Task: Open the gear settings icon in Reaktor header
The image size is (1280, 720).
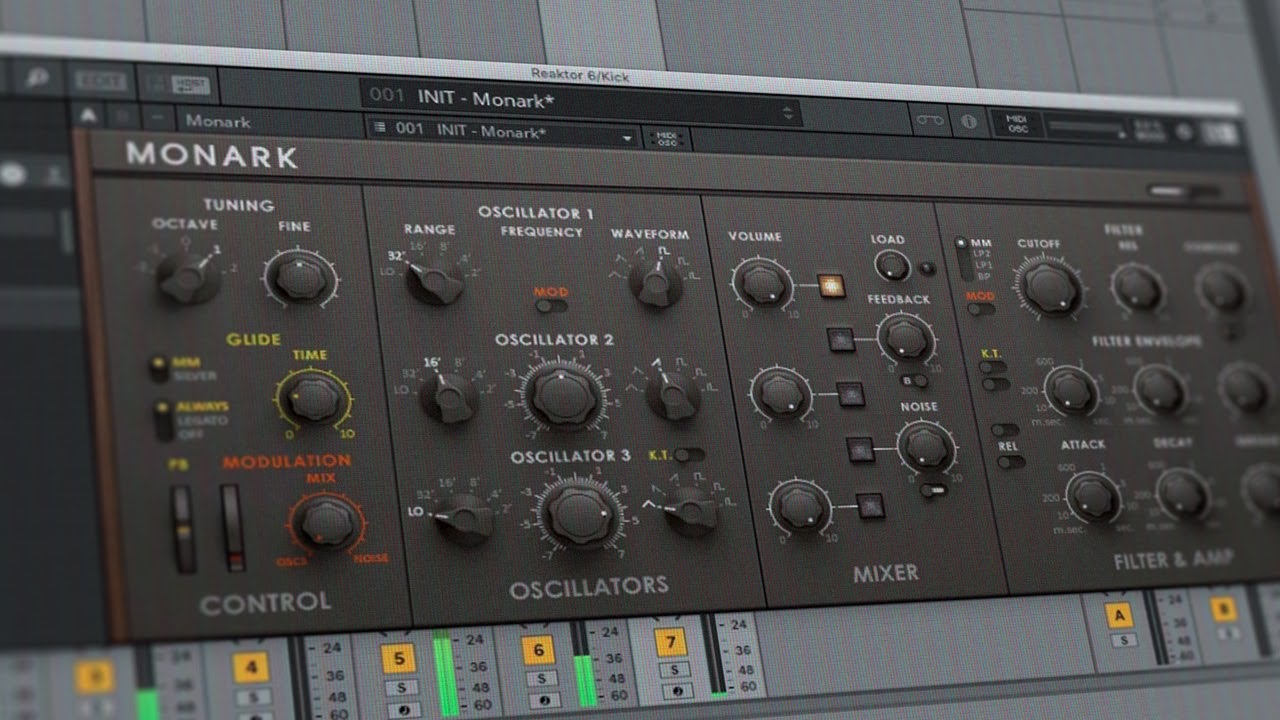Action: point(1186,131)
